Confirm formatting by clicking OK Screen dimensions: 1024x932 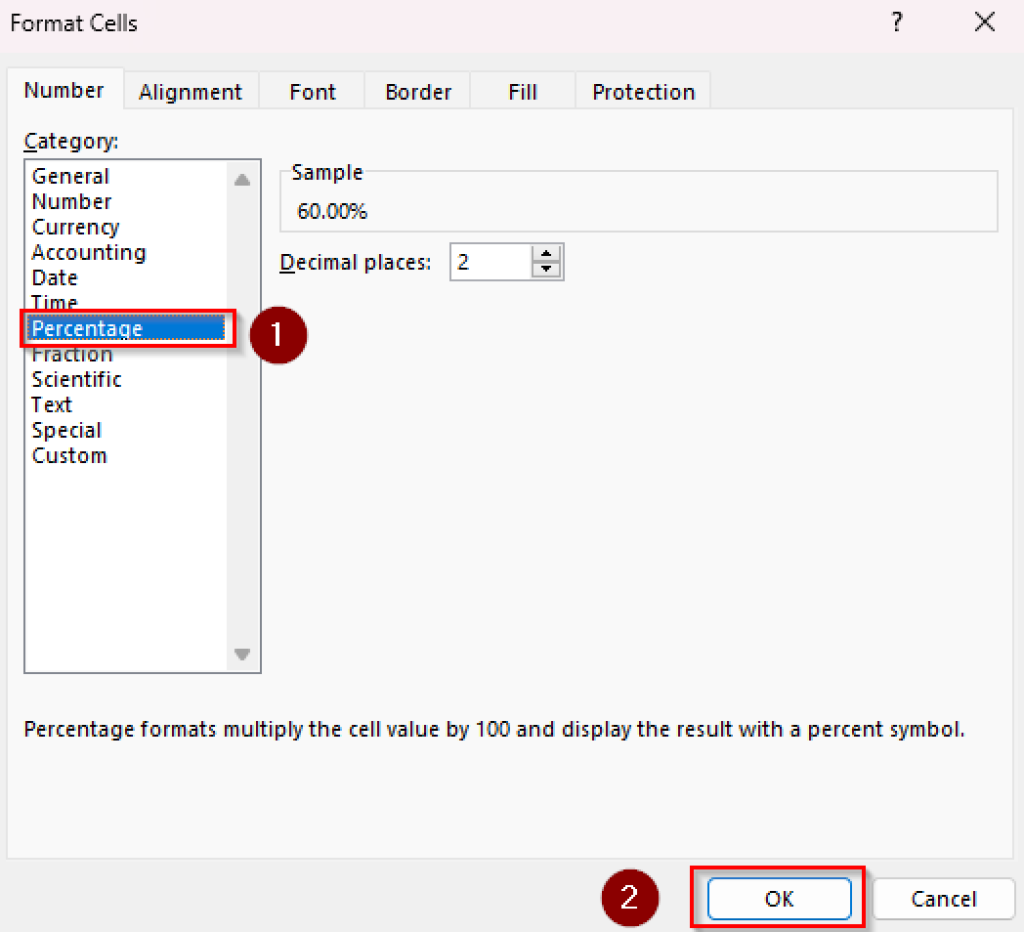pos(779,899)
